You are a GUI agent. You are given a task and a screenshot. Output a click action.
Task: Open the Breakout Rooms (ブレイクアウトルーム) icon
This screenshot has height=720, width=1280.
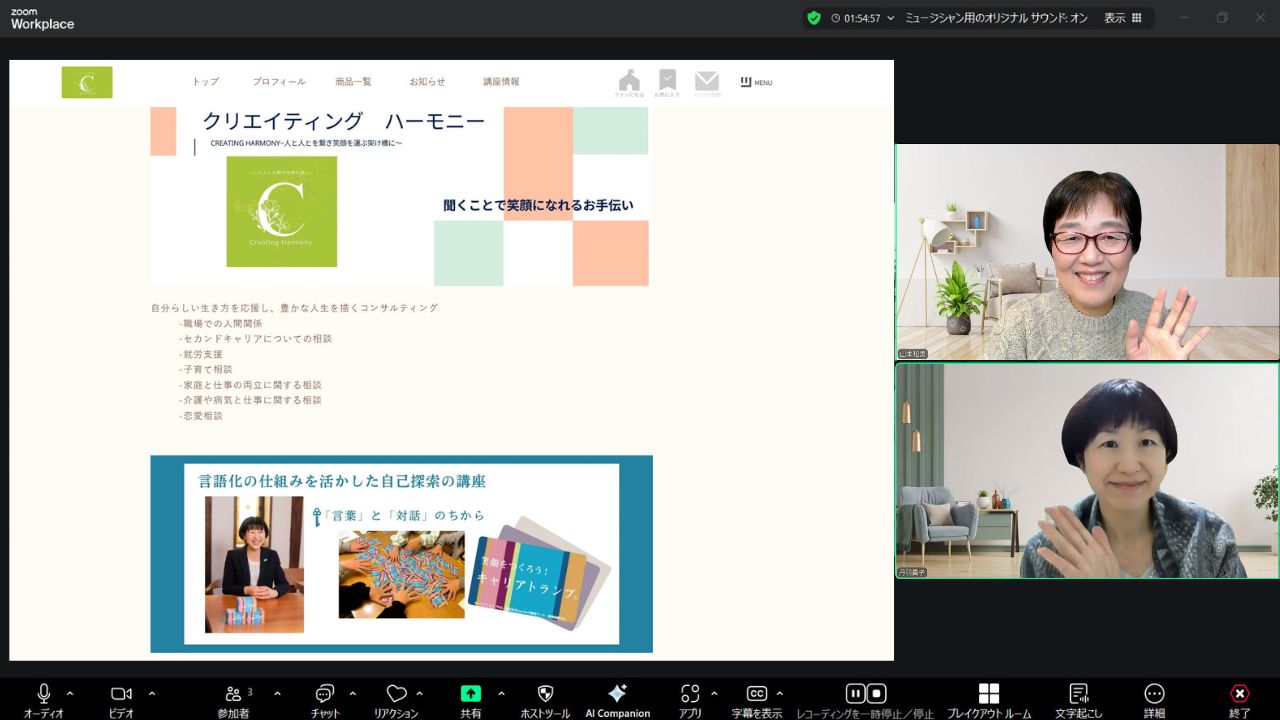[x=988, y=694]
